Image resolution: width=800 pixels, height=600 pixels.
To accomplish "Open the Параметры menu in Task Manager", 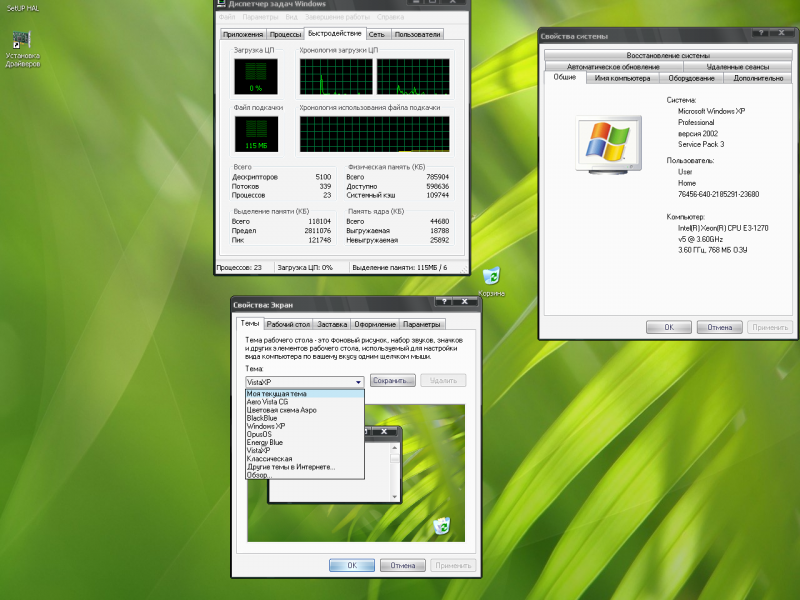I will point(260,17).
